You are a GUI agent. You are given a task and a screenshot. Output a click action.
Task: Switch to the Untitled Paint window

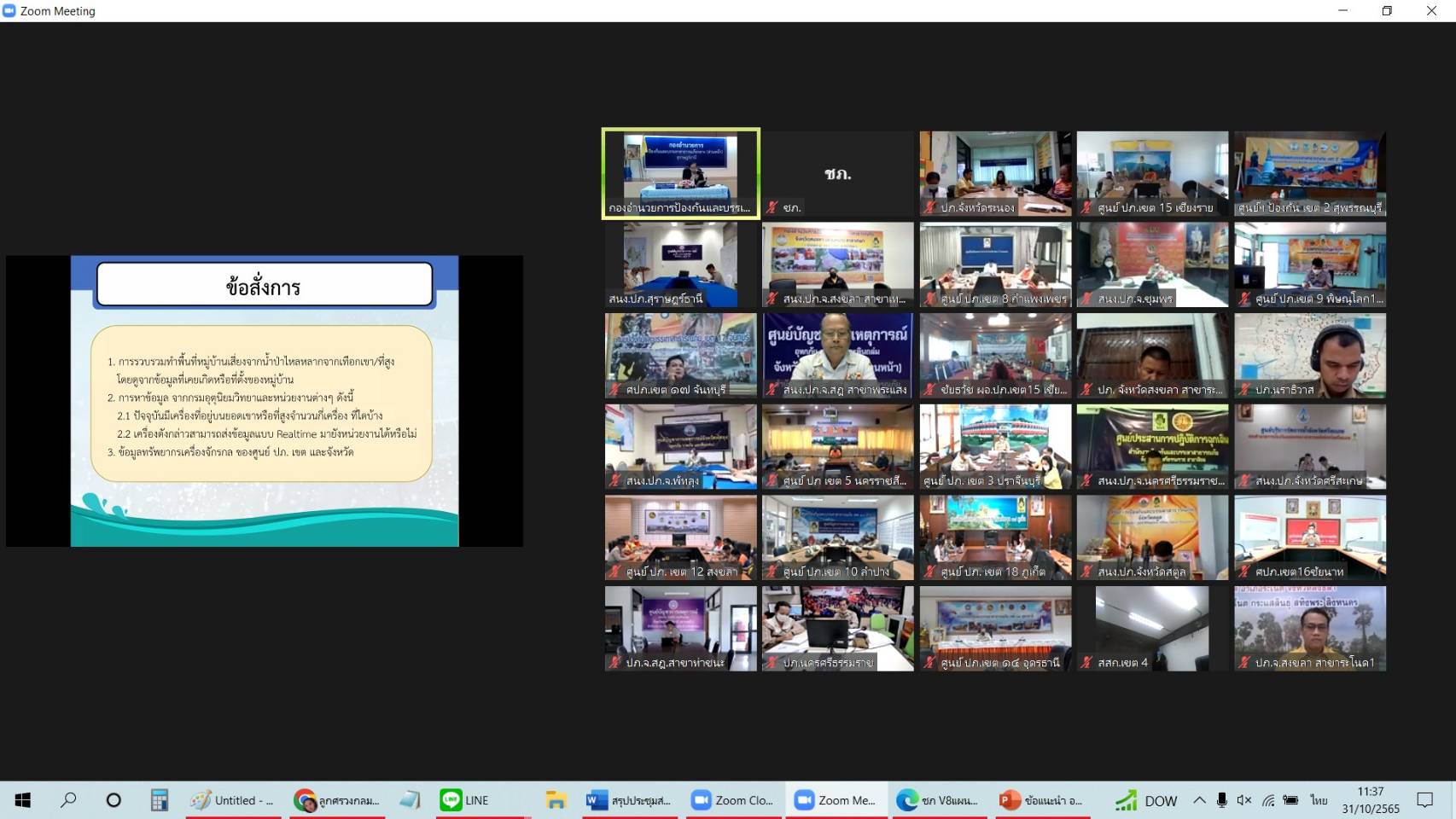(232, 800)
